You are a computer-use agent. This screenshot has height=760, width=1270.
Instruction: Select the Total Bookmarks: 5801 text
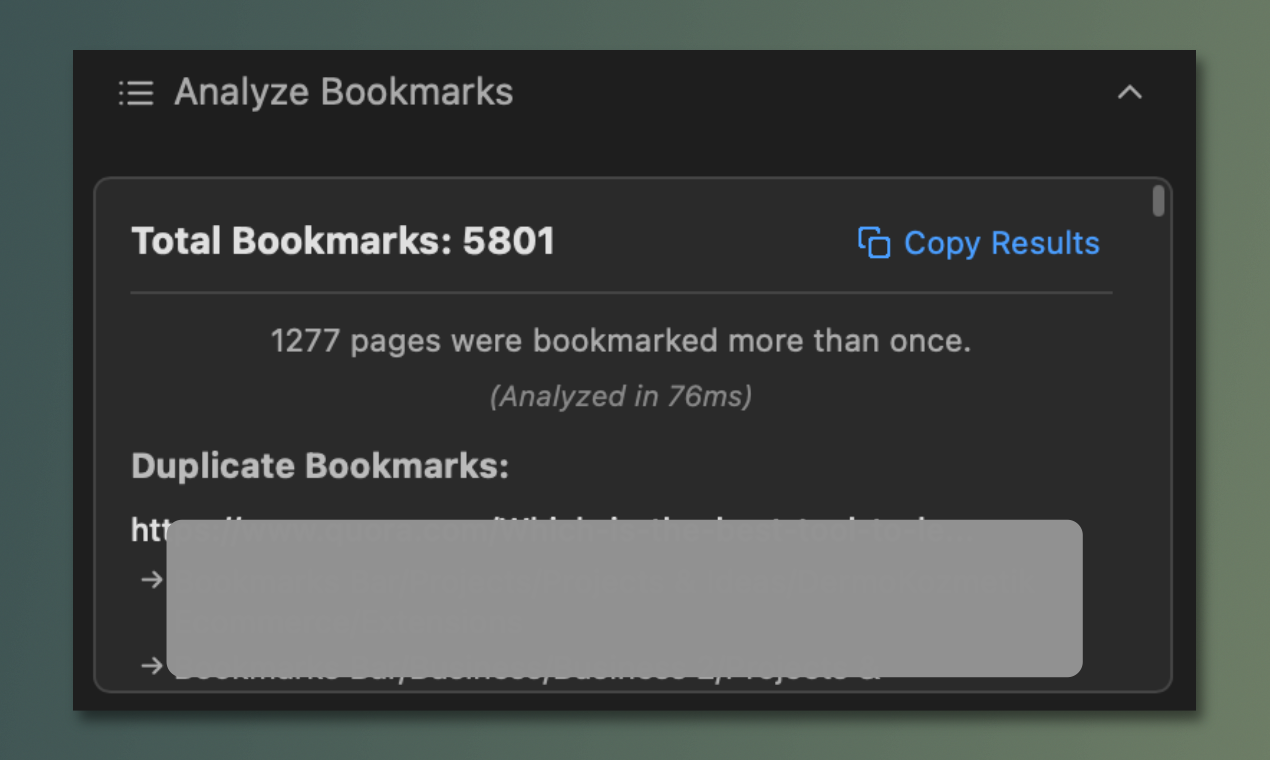pos(342,240)
